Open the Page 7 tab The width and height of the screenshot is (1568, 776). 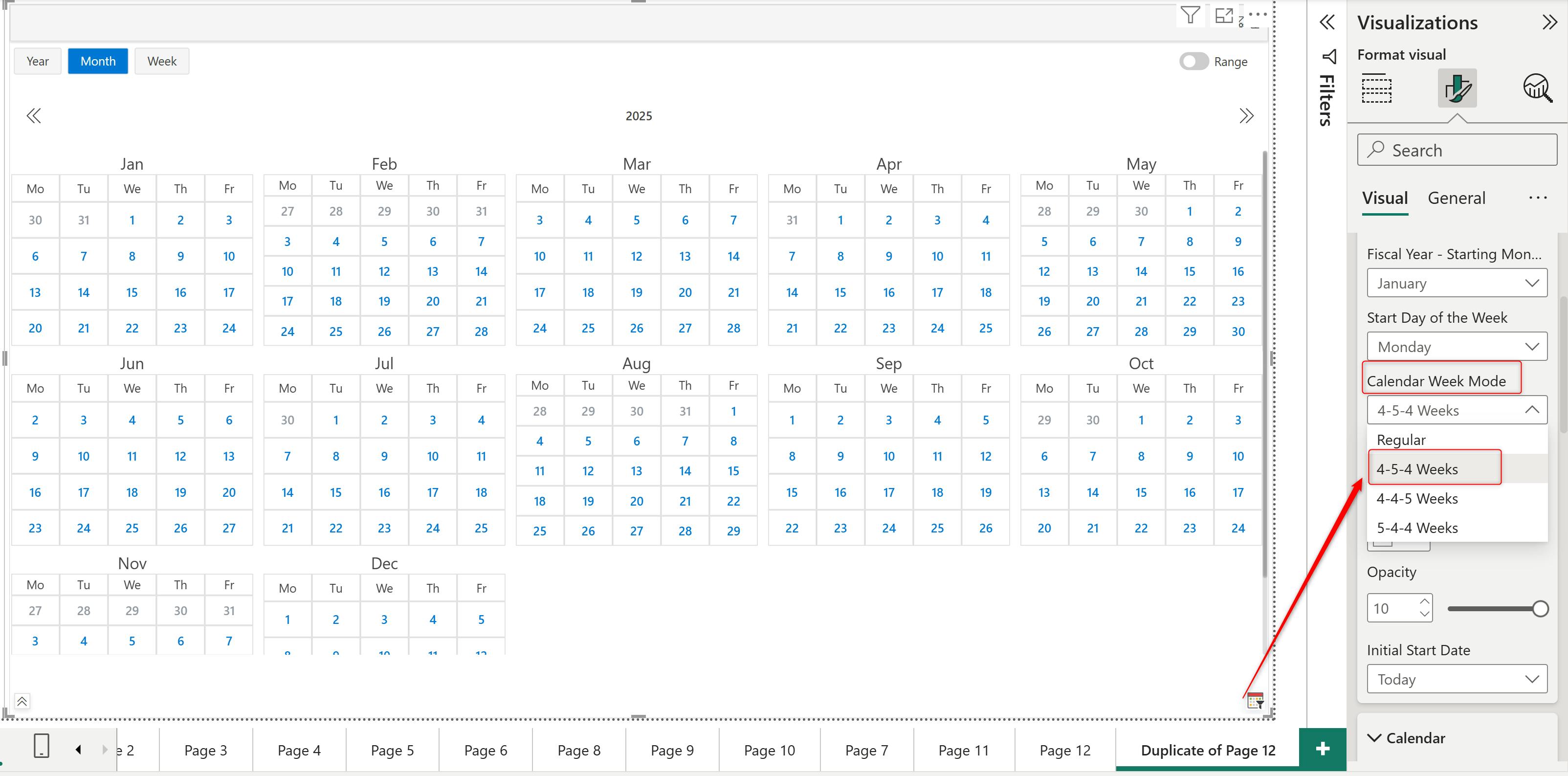coord(866,751)
